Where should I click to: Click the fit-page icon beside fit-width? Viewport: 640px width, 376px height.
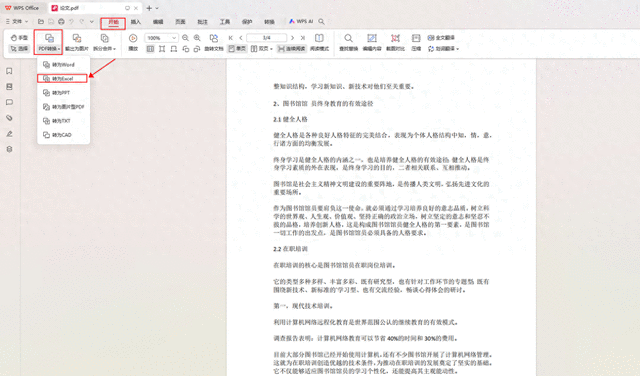click(162, 49)
